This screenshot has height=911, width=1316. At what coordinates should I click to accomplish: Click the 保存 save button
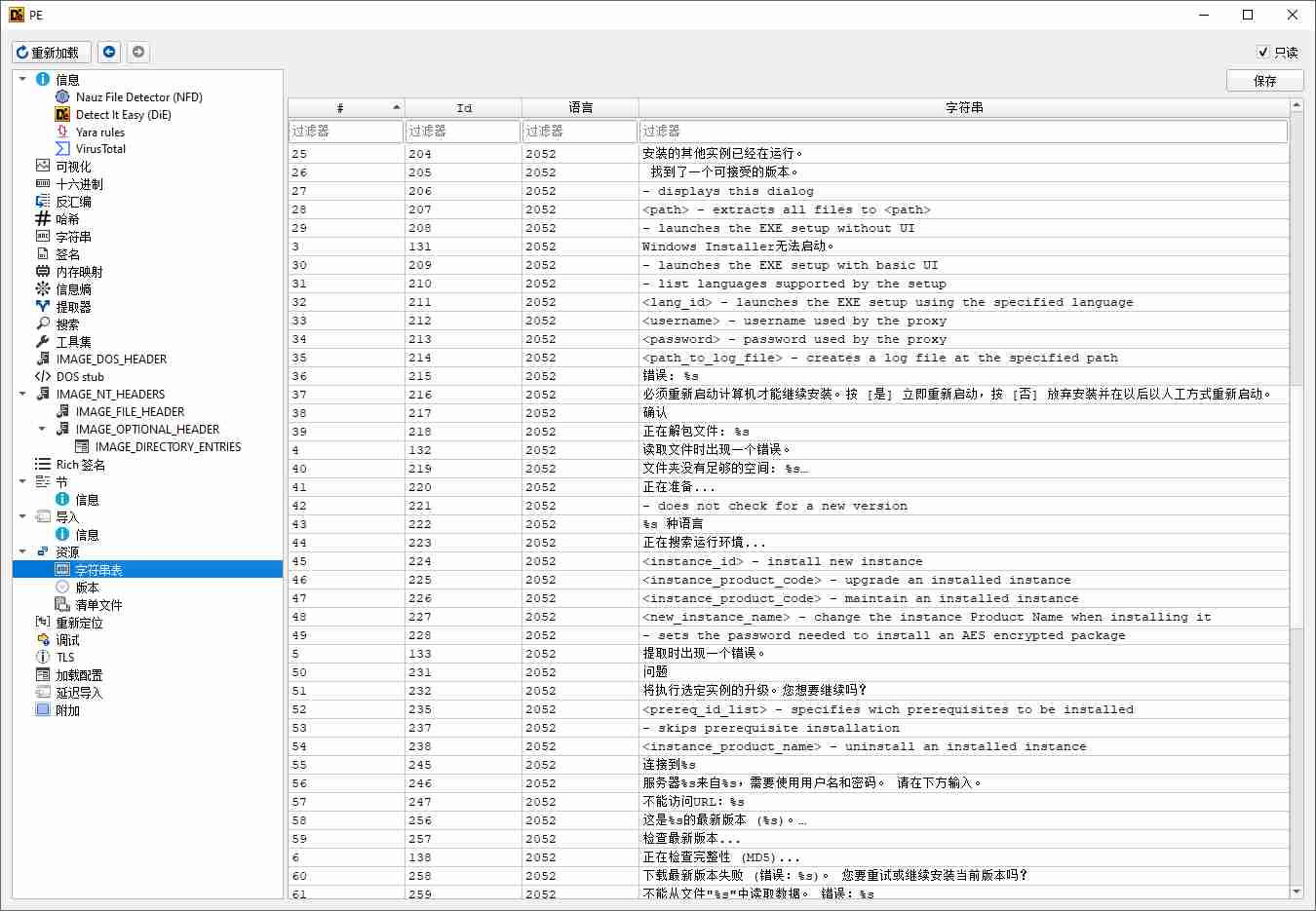[1264, 81]
